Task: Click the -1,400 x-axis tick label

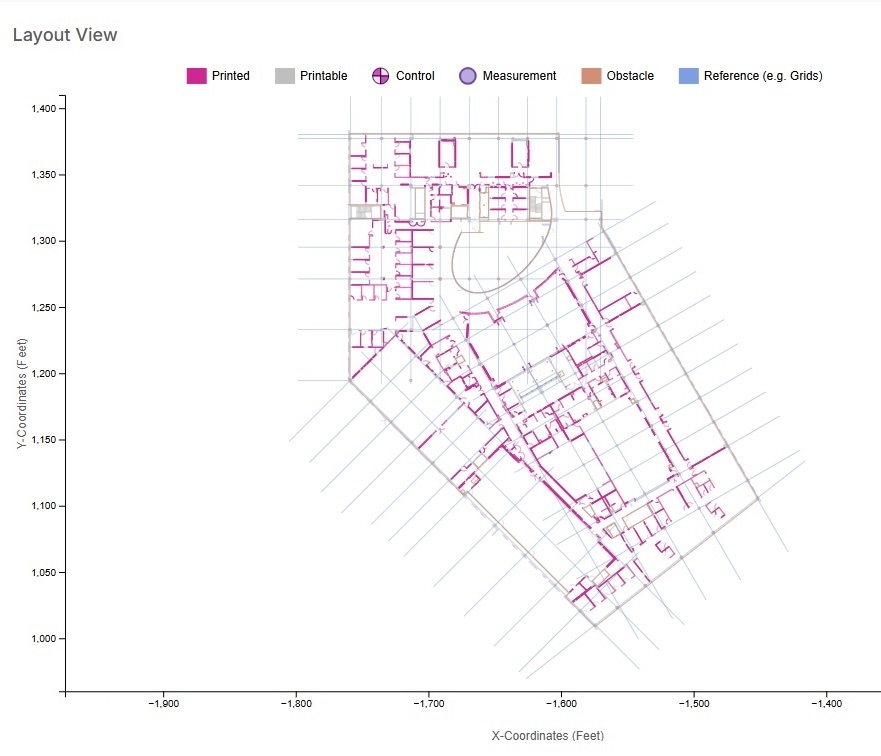Action: click(826, 704)
